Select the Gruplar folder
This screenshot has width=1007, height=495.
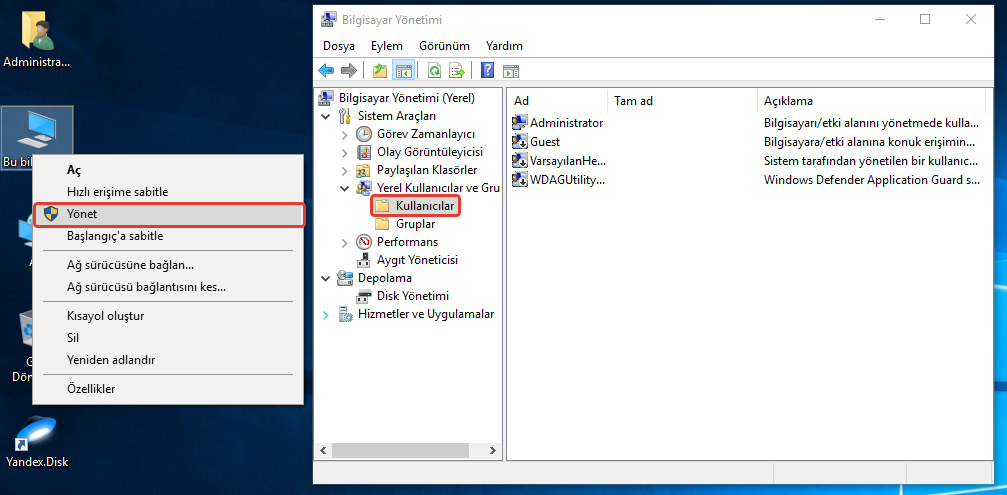pos(414,224)
